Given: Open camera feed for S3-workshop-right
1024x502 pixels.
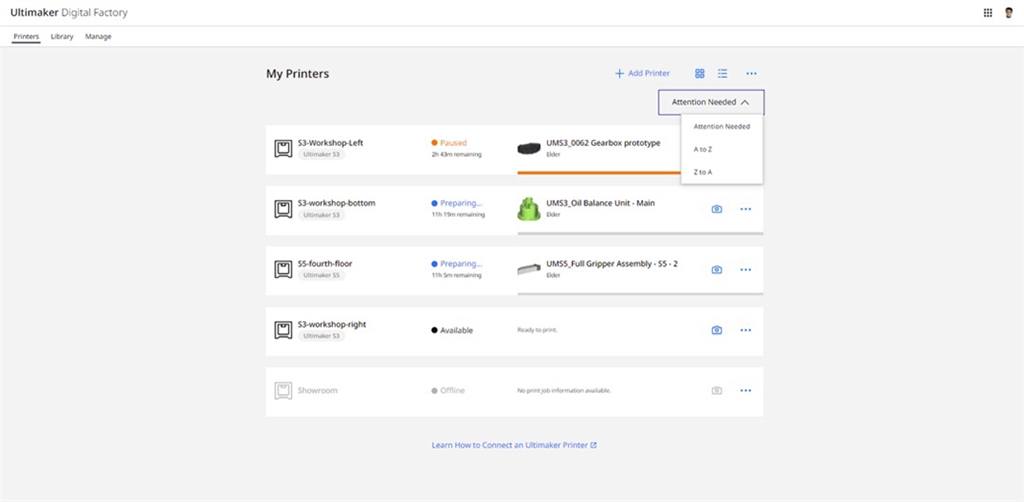Looking at the screenshot, I should pyautogui.click(x=717, y=330).
